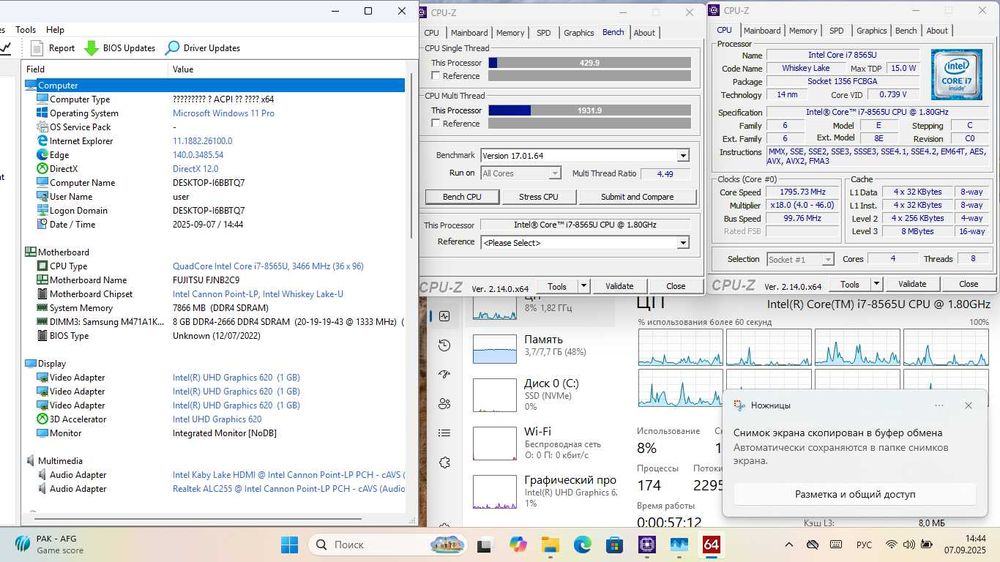Launch Copilot from the taskbar
1000x562 pixels.
[518, 545]
